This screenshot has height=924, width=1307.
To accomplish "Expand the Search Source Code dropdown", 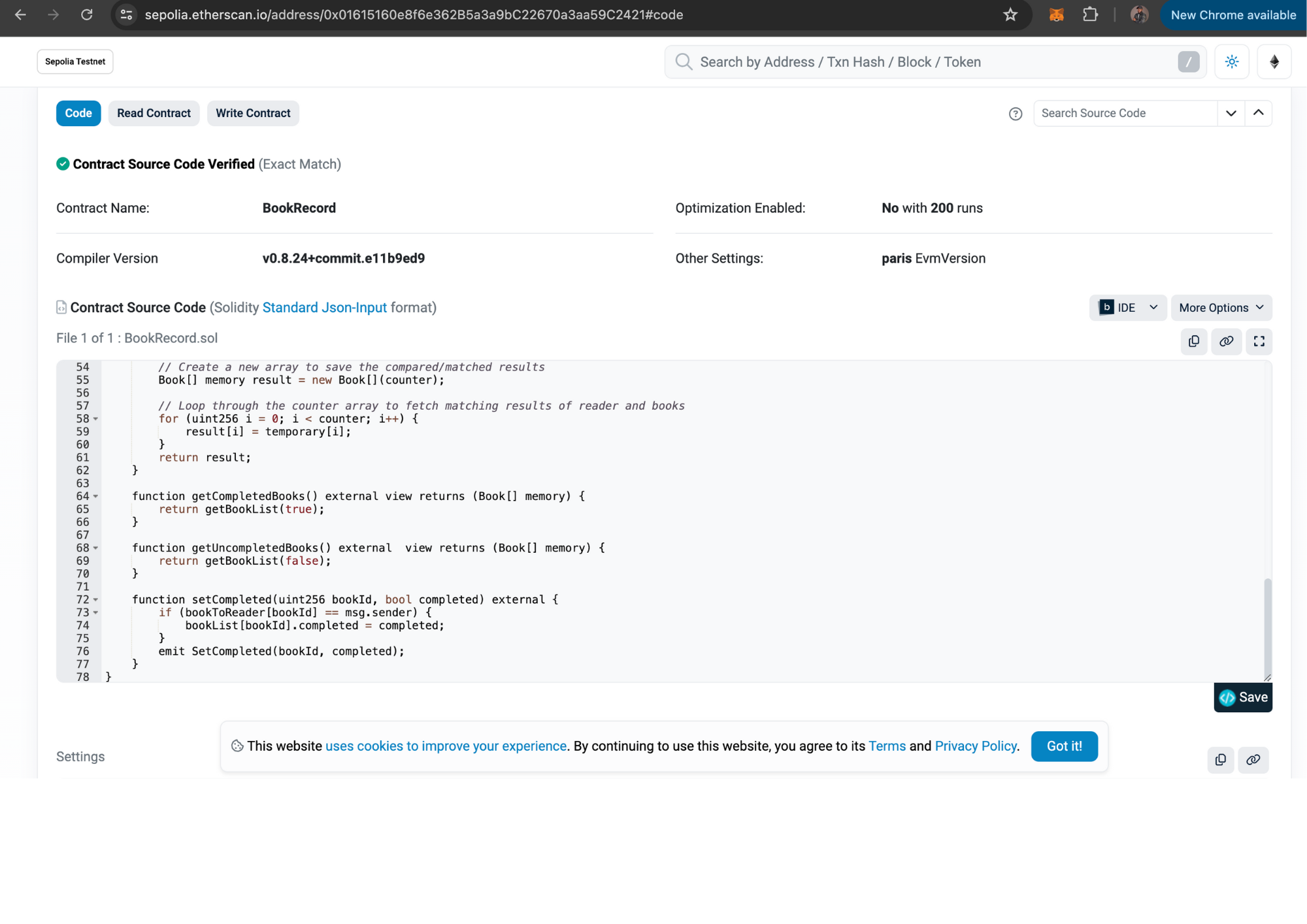I will (x=1231, y=113).
